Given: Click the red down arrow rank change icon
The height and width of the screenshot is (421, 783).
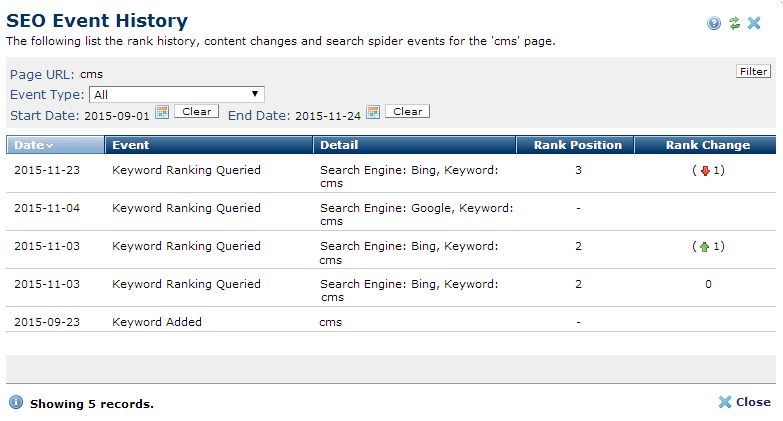Looking at the screenshot, I should click(704, 170).
